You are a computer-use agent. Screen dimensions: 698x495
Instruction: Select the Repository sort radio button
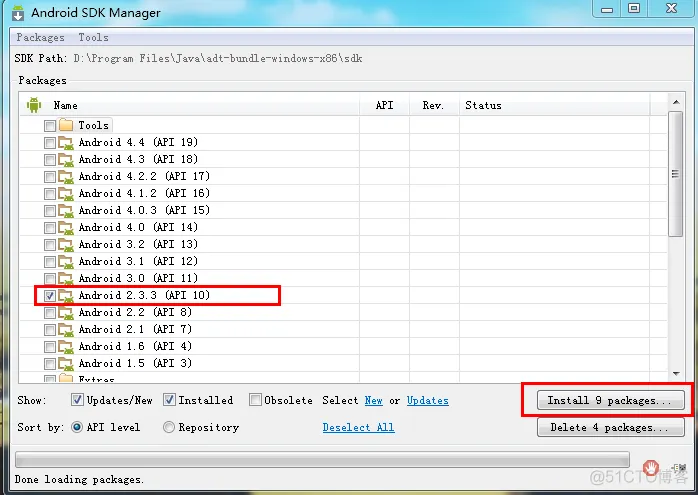169,427
